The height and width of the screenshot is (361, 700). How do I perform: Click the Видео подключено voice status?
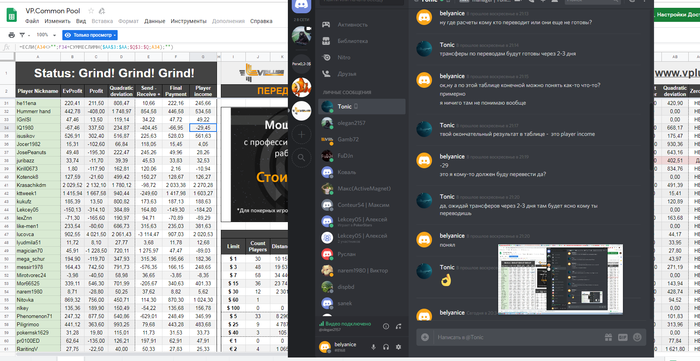coord(347,324)
